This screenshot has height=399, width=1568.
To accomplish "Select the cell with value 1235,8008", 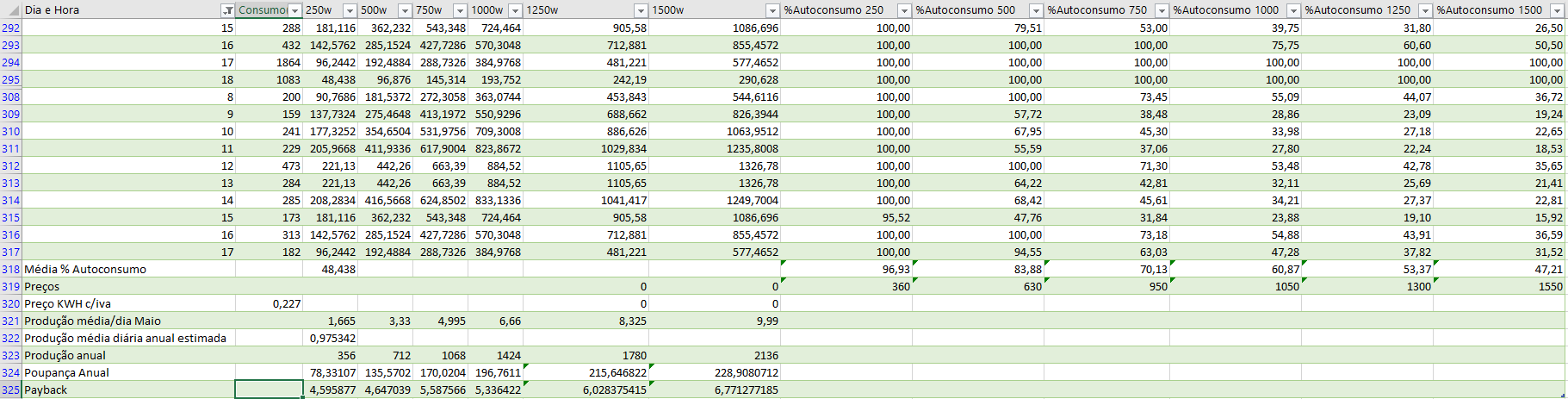I will [715, 148].
